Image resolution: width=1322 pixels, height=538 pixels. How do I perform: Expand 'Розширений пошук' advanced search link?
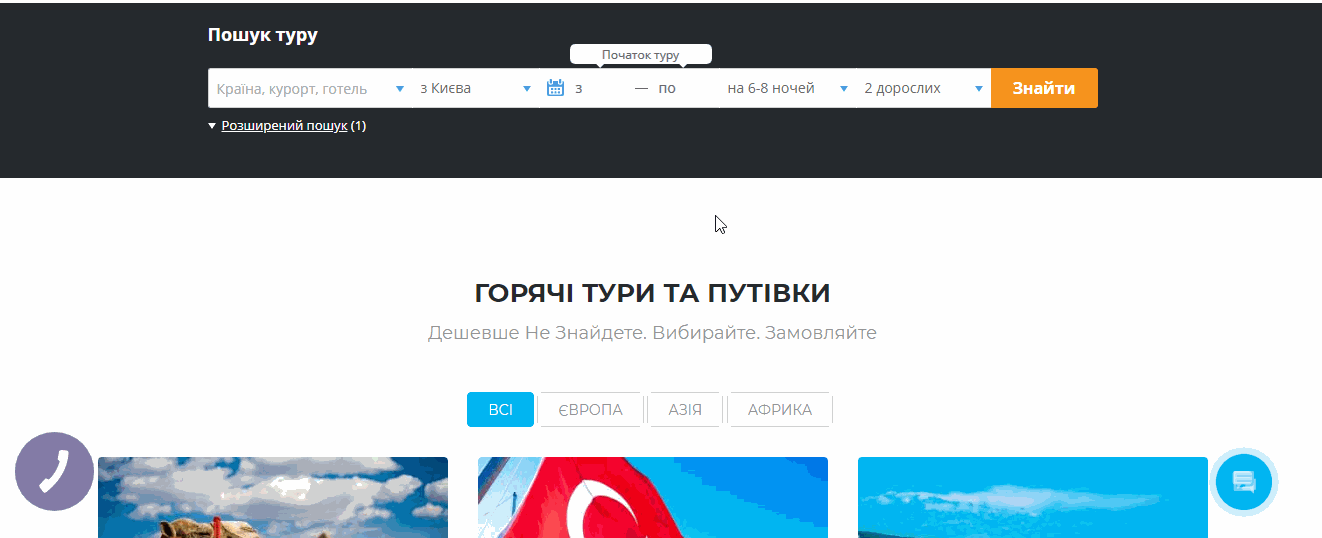pos(284,126)
